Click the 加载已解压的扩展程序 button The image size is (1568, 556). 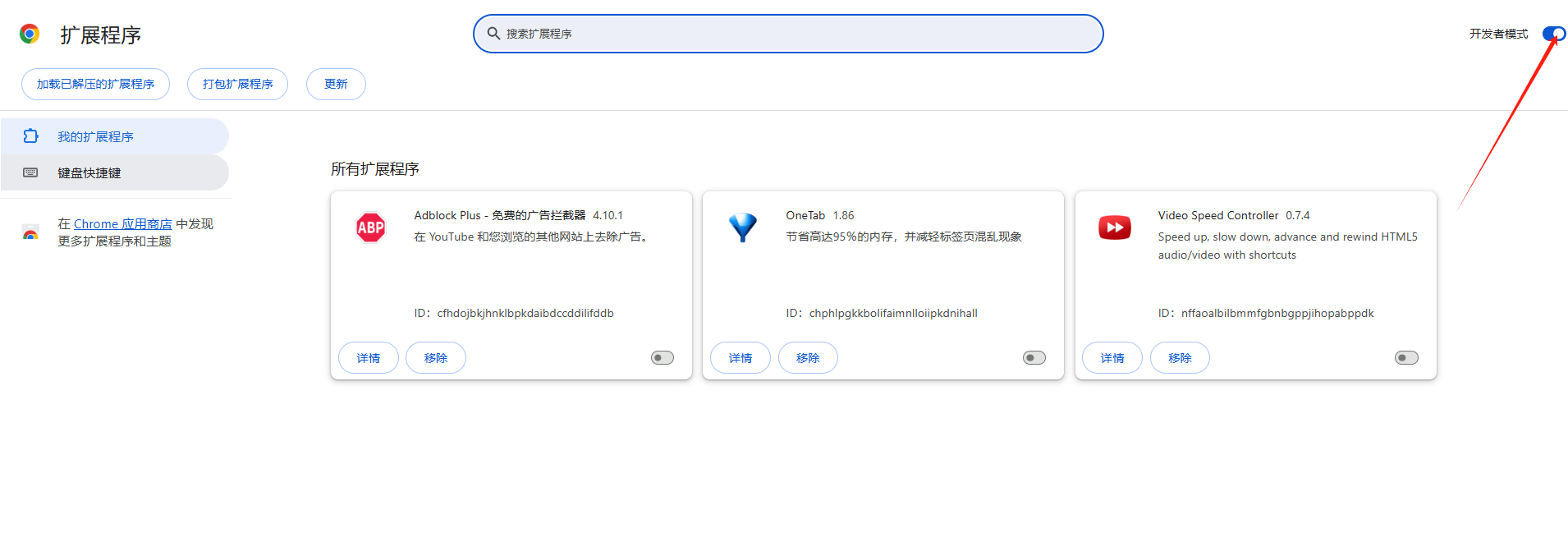[x=95, y=84]
